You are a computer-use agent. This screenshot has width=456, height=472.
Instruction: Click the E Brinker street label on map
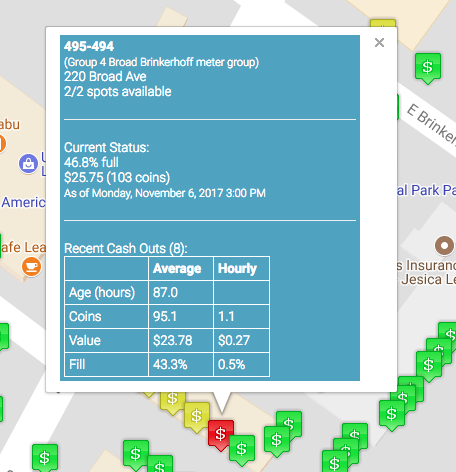[x=431, y=124]
